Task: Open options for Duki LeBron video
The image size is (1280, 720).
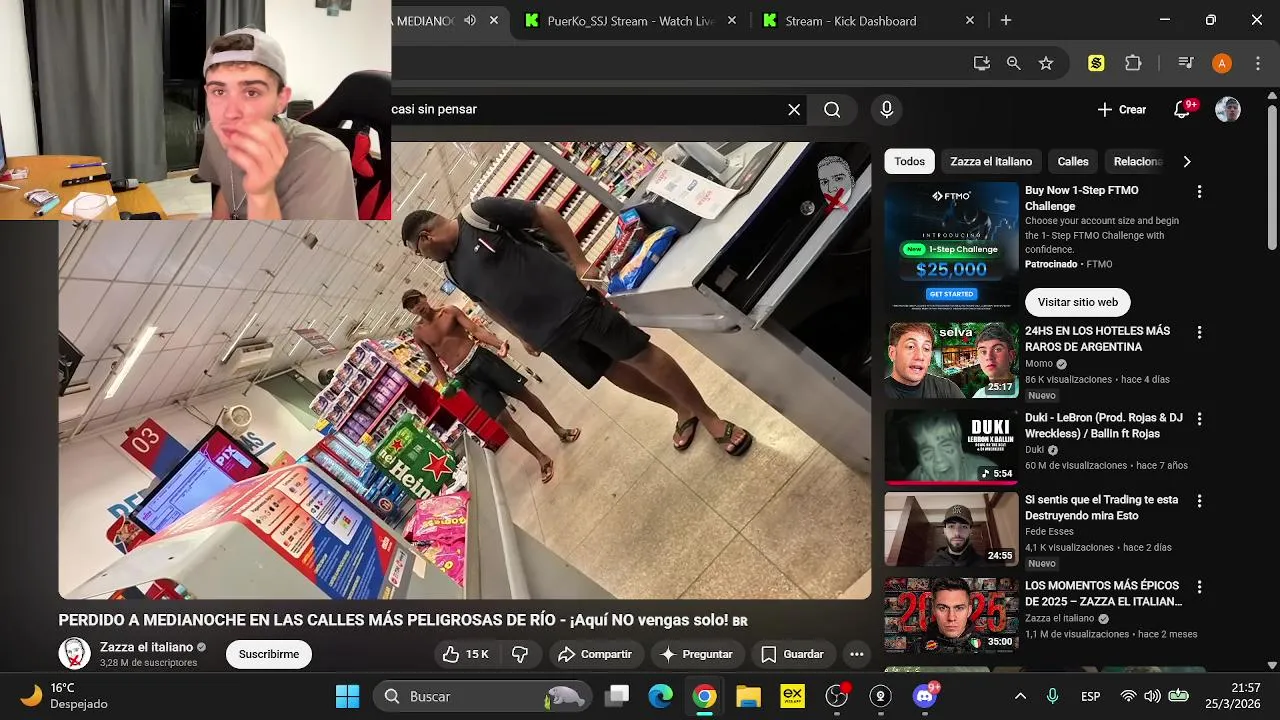Action: (x=1199, y=419)
